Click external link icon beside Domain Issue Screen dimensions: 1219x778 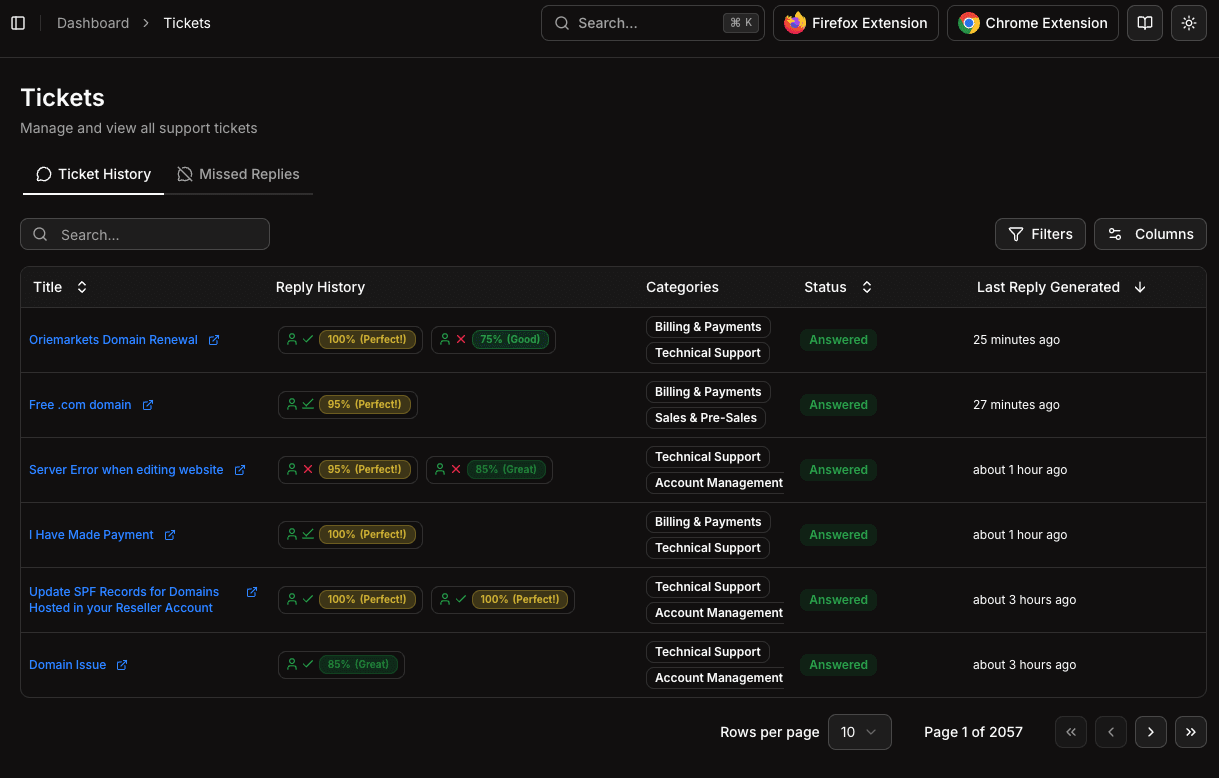click(x=122, y=665)
